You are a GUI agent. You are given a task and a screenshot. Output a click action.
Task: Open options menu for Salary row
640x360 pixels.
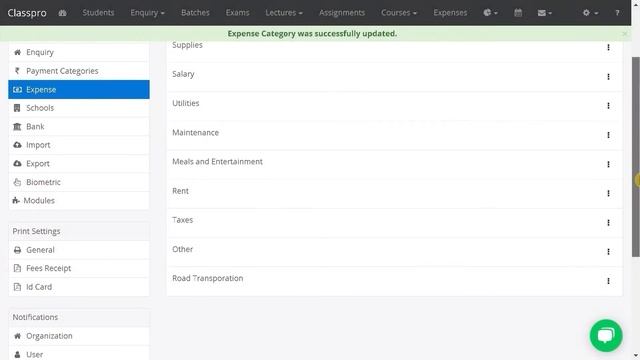click(608, 77)
